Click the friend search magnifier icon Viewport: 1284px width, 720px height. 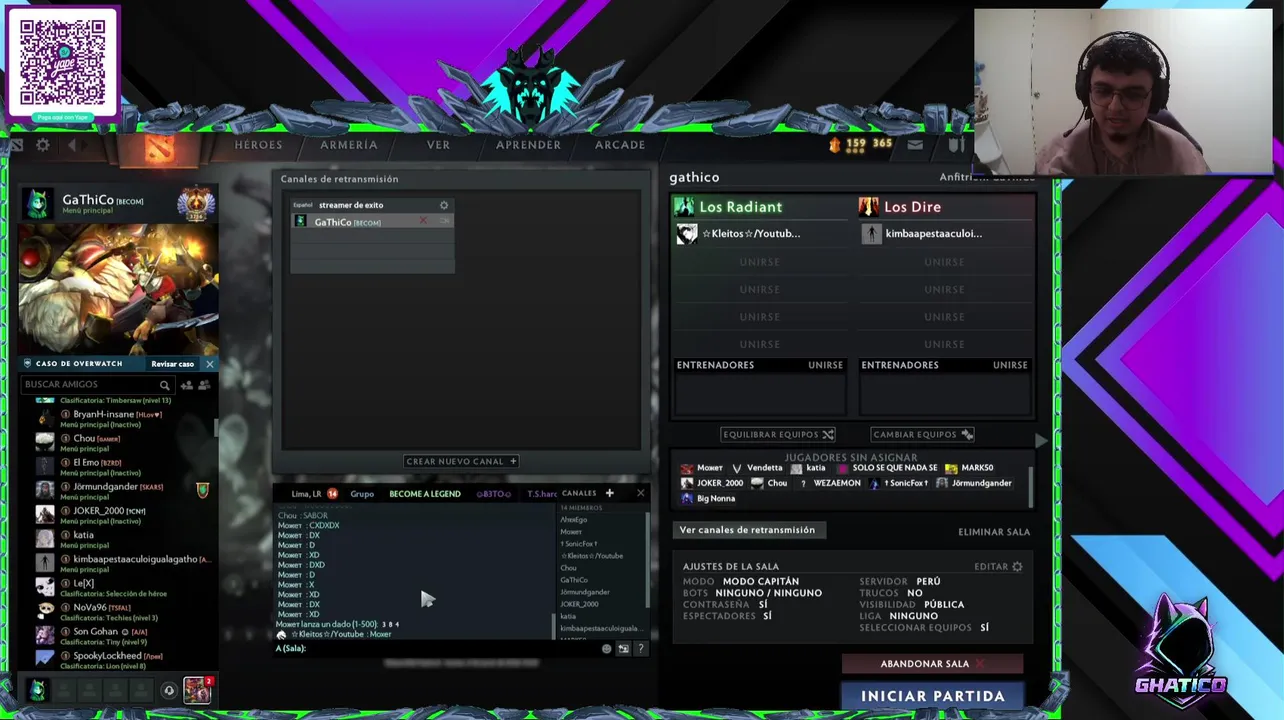click(164, 385)
